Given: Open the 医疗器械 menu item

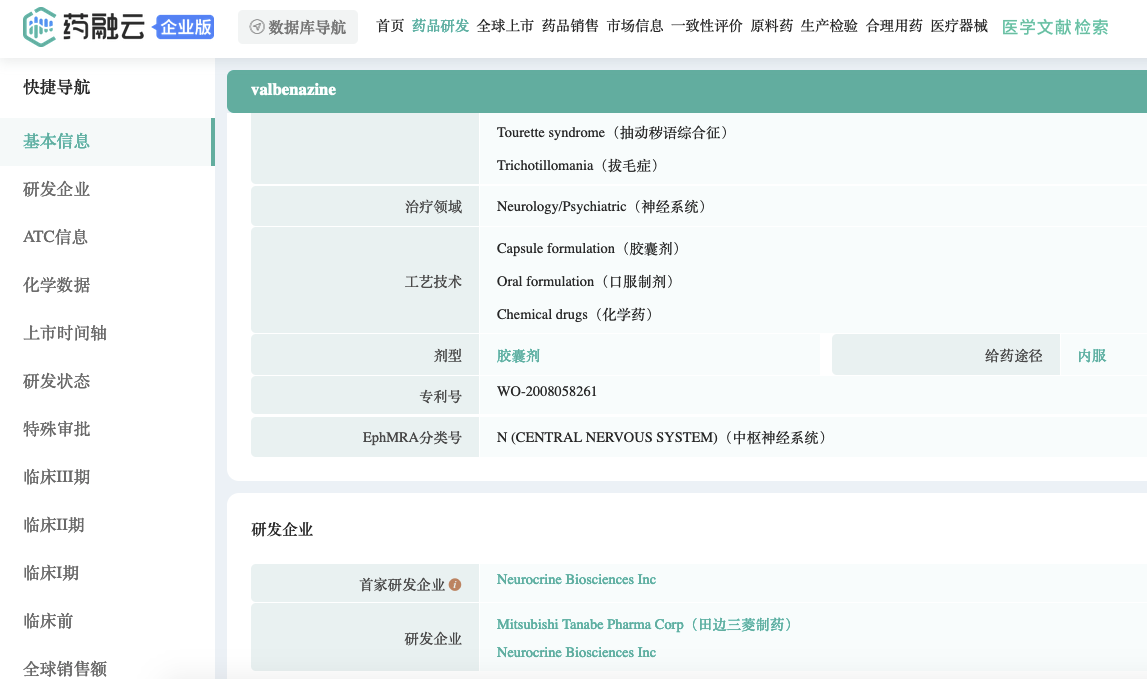Looking at the screenshot, I should click(959, 26).
